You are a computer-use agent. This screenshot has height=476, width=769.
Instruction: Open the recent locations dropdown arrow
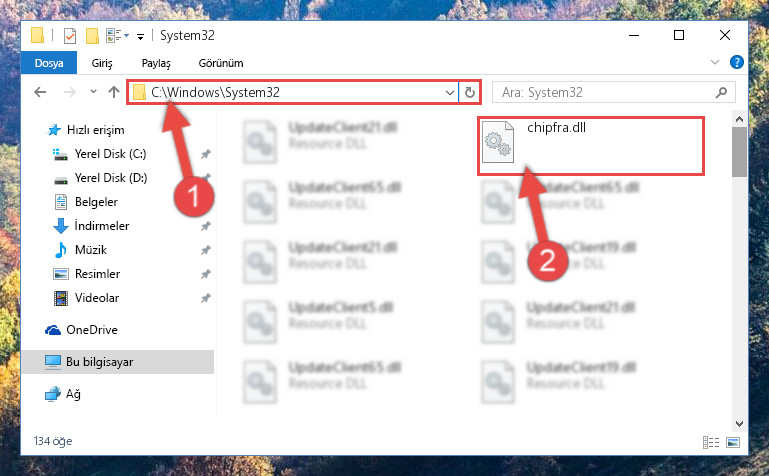93,92
